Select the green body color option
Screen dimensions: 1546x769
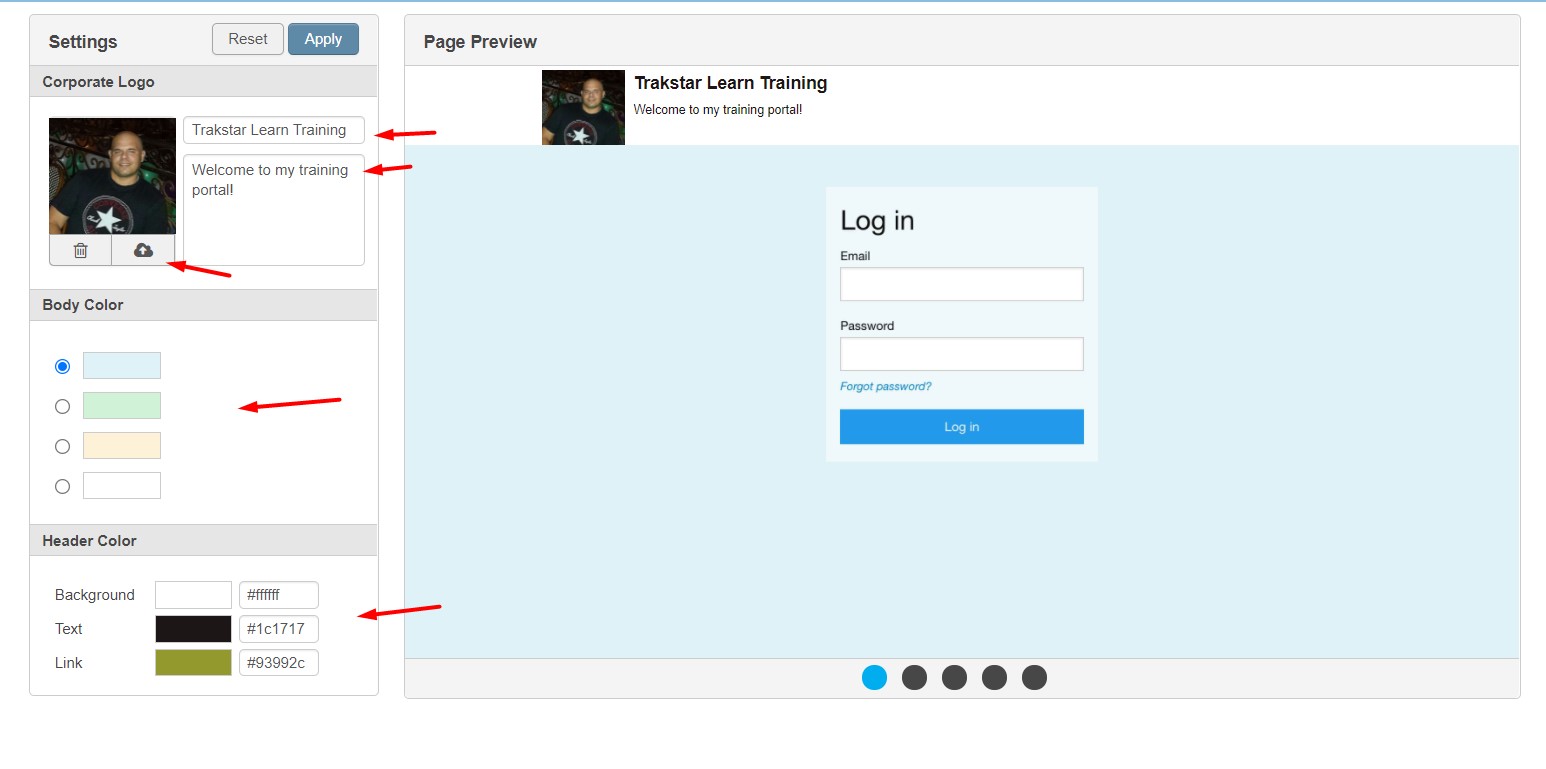(62, 406)
